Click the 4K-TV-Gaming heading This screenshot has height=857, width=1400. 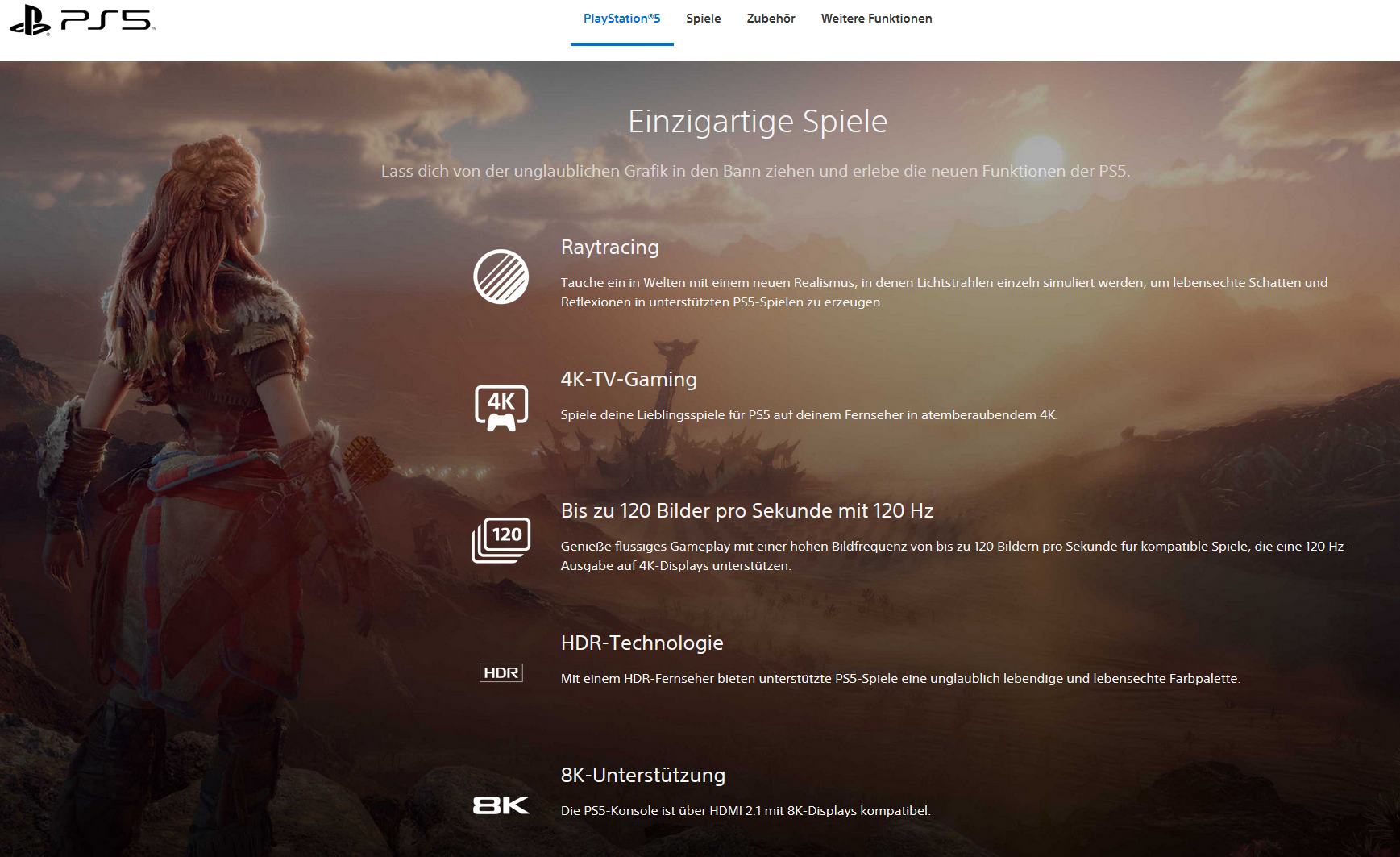629,379
